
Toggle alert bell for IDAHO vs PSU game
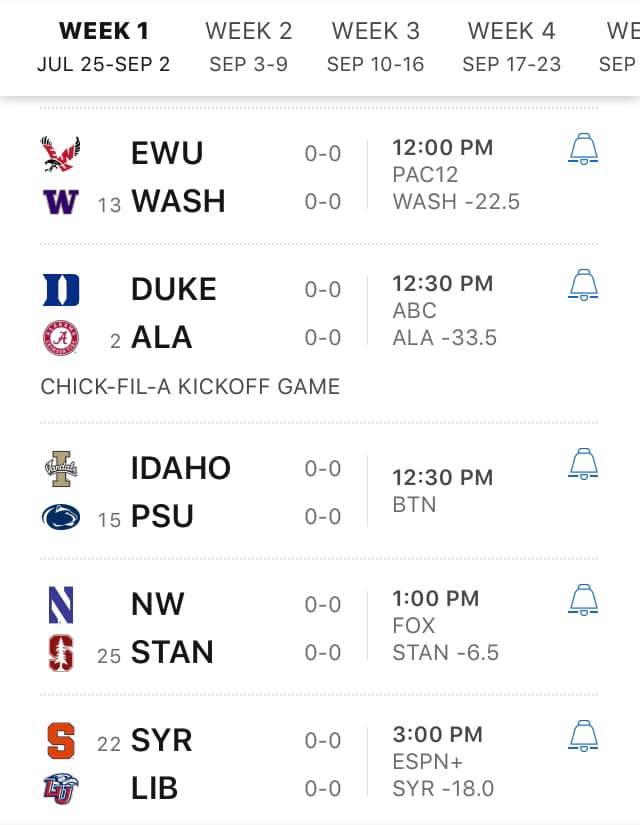click(x=583, y=464)
